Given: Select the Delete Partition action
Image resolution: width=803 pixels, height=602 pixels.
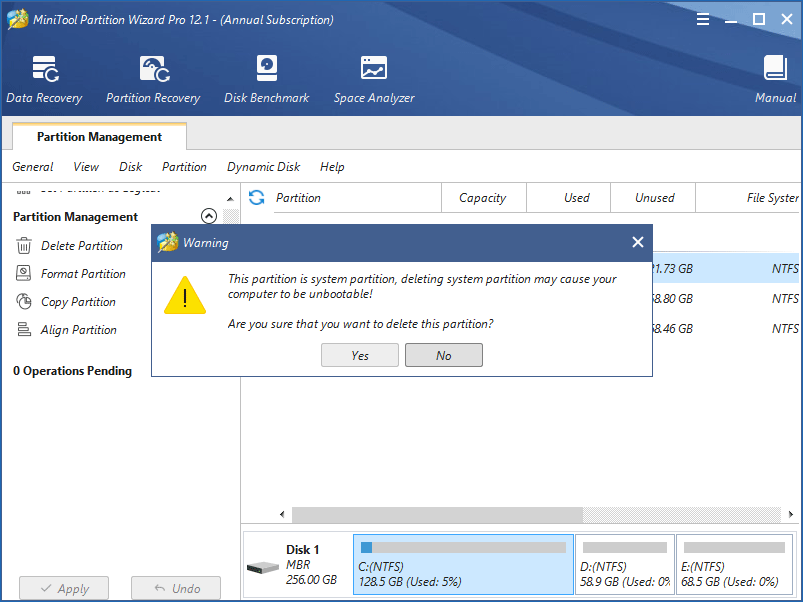Looking at the screenshot, I should [82, 246].
